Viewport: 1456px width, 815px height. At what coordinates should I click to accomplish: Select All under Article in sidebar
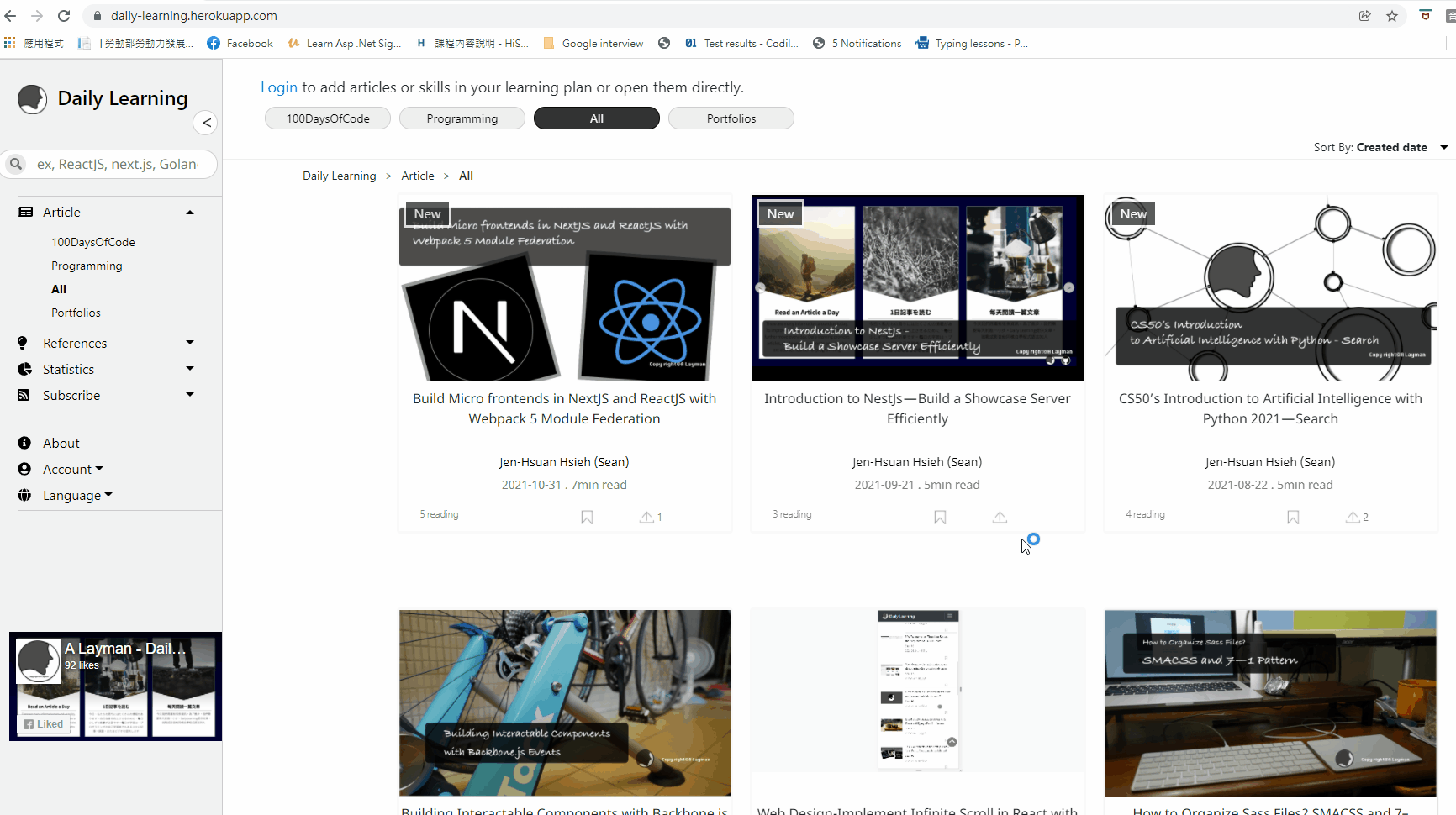click(59, 289)
